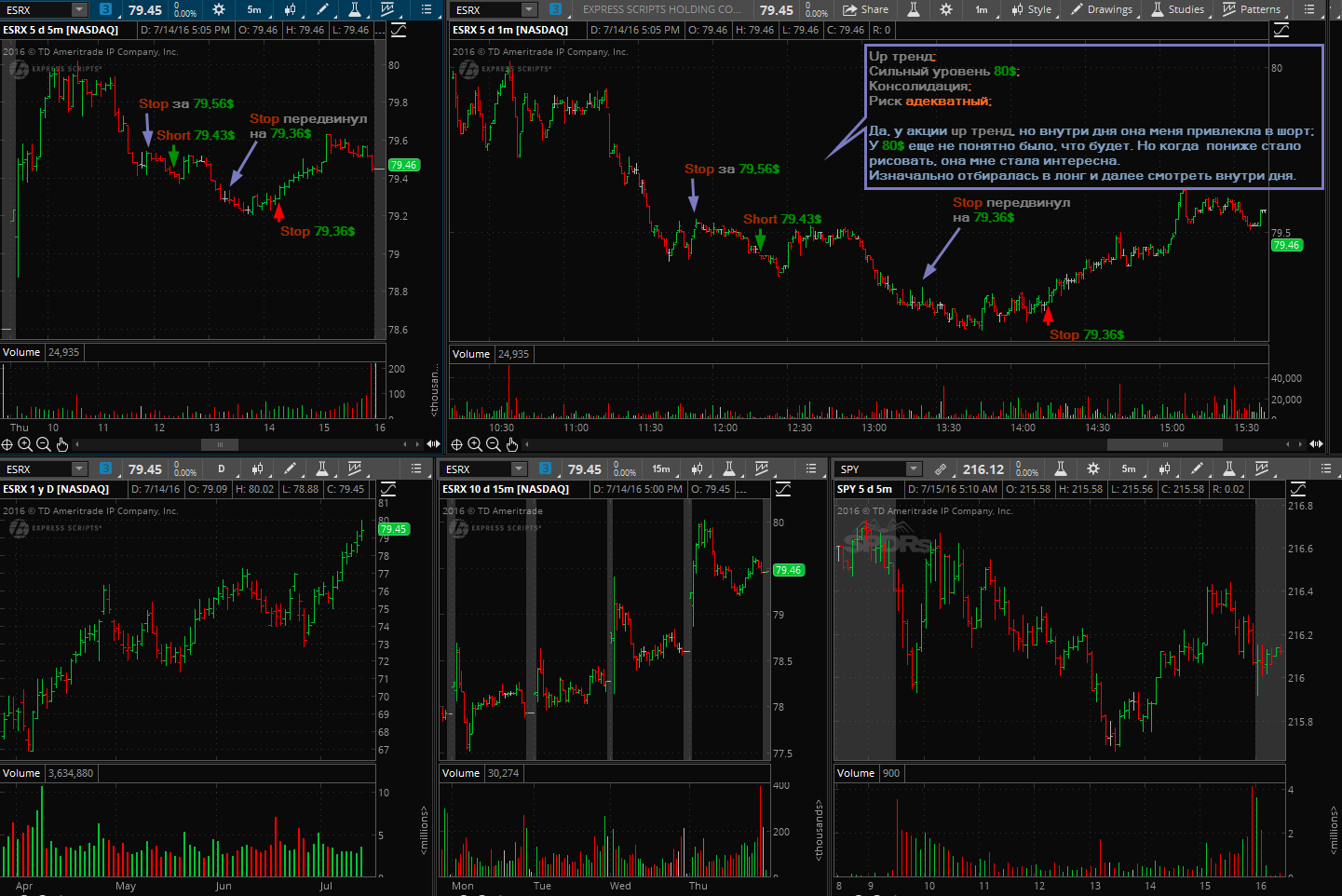Open candle style icon in ESRX 15m panel
Screen dimensions: 1342x896
tap(697, 468)
